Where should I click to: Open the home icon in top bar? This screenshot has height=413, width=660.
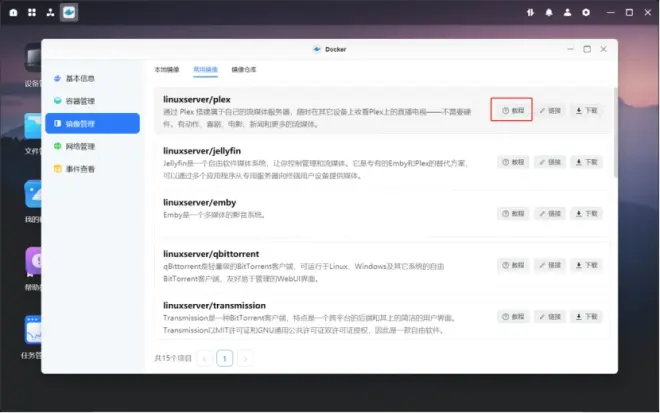coord(13,13)
